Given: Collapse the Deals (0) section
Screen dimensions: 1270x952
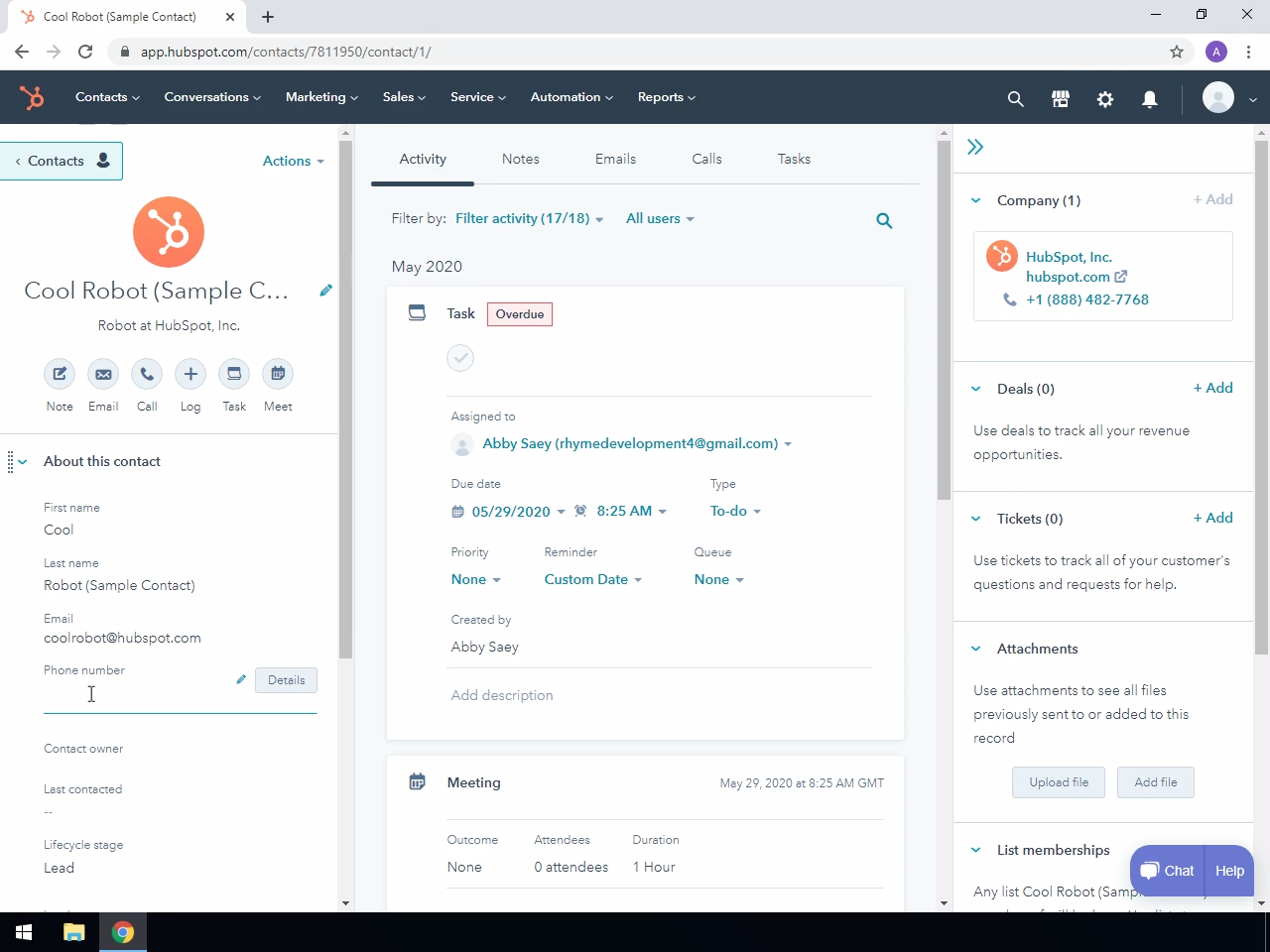Looking at the screenshot, I should tap(975, 389).
